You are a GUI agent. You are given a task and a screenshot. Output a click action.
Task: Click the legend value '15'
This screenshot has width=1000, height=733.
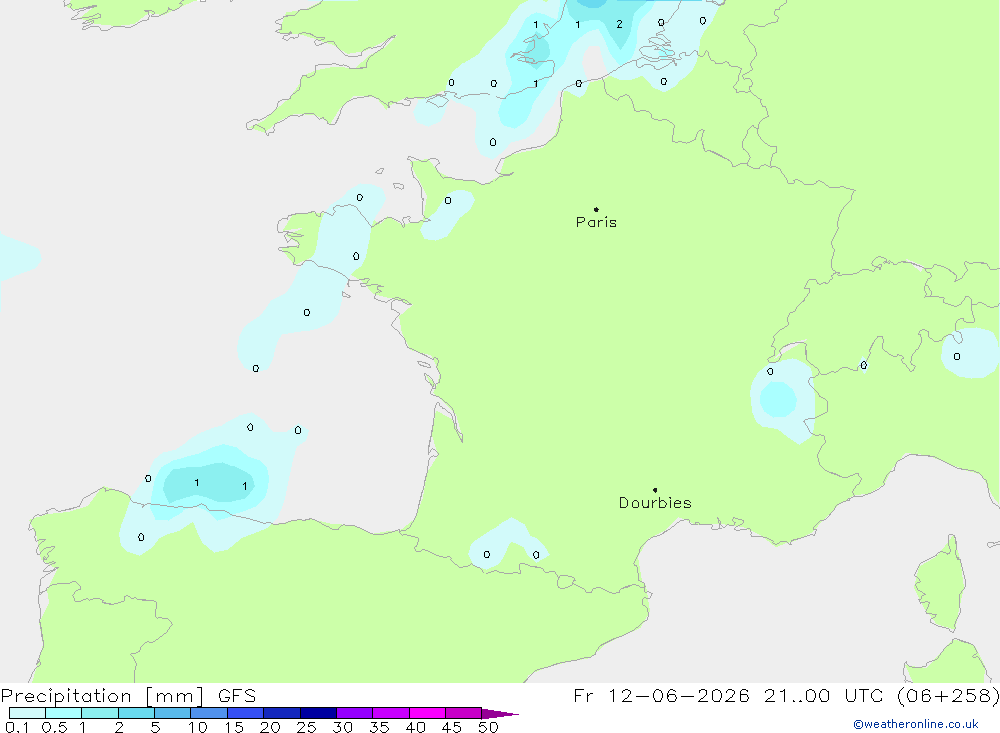click(234, 727)
